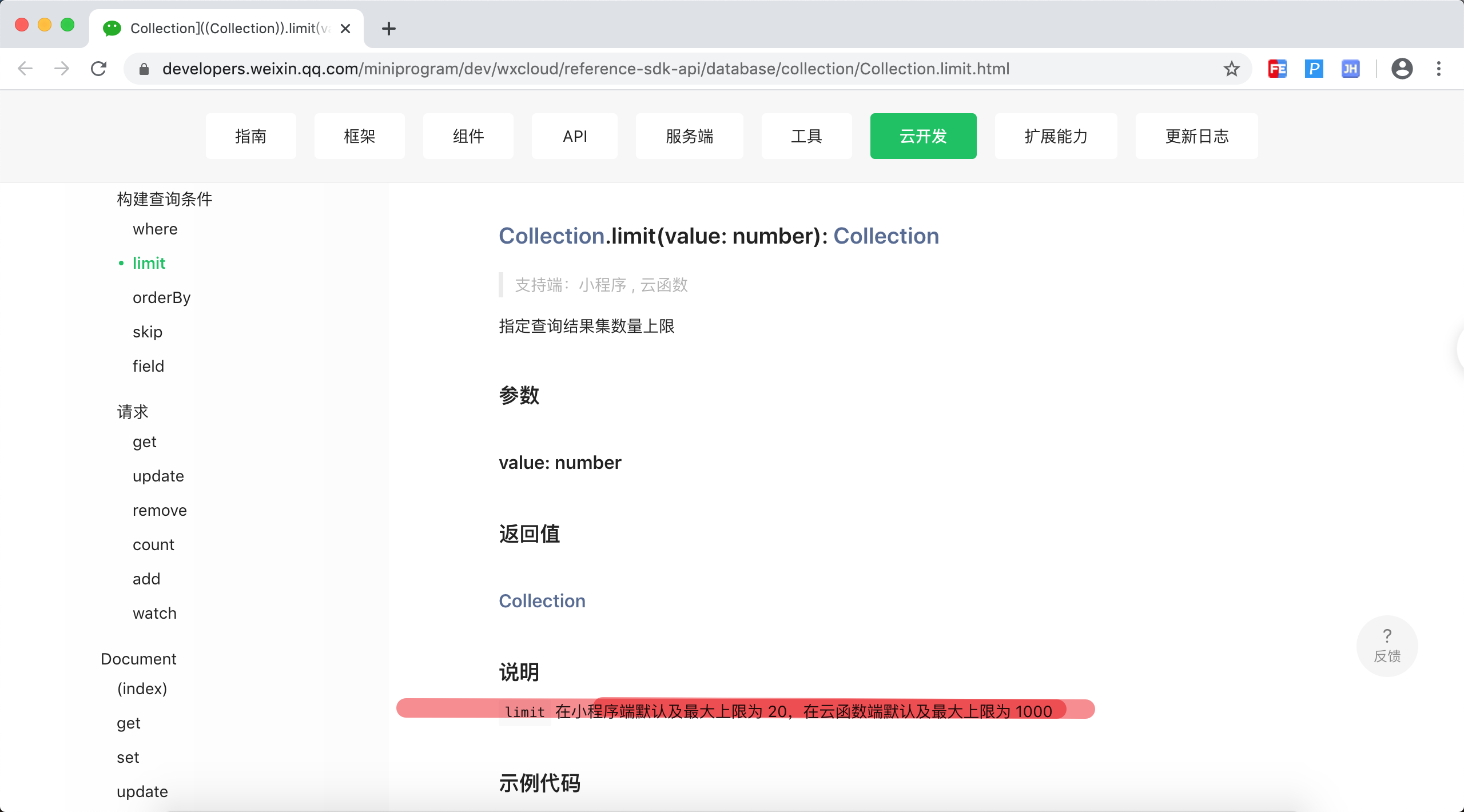The height and width of the screenshot is (812, 1464).
Task: Click the user profile avatar icon
Action: (x=1402, y=69)
